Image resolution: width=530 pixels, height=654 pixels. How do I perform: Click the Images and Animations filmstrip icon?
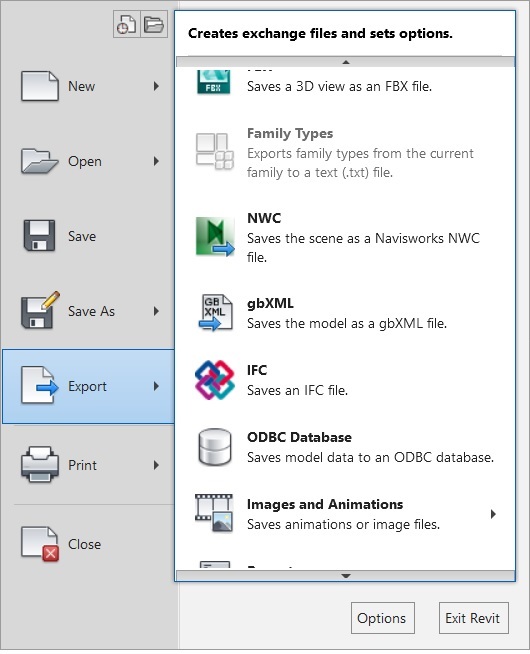(x=214, y=513)
